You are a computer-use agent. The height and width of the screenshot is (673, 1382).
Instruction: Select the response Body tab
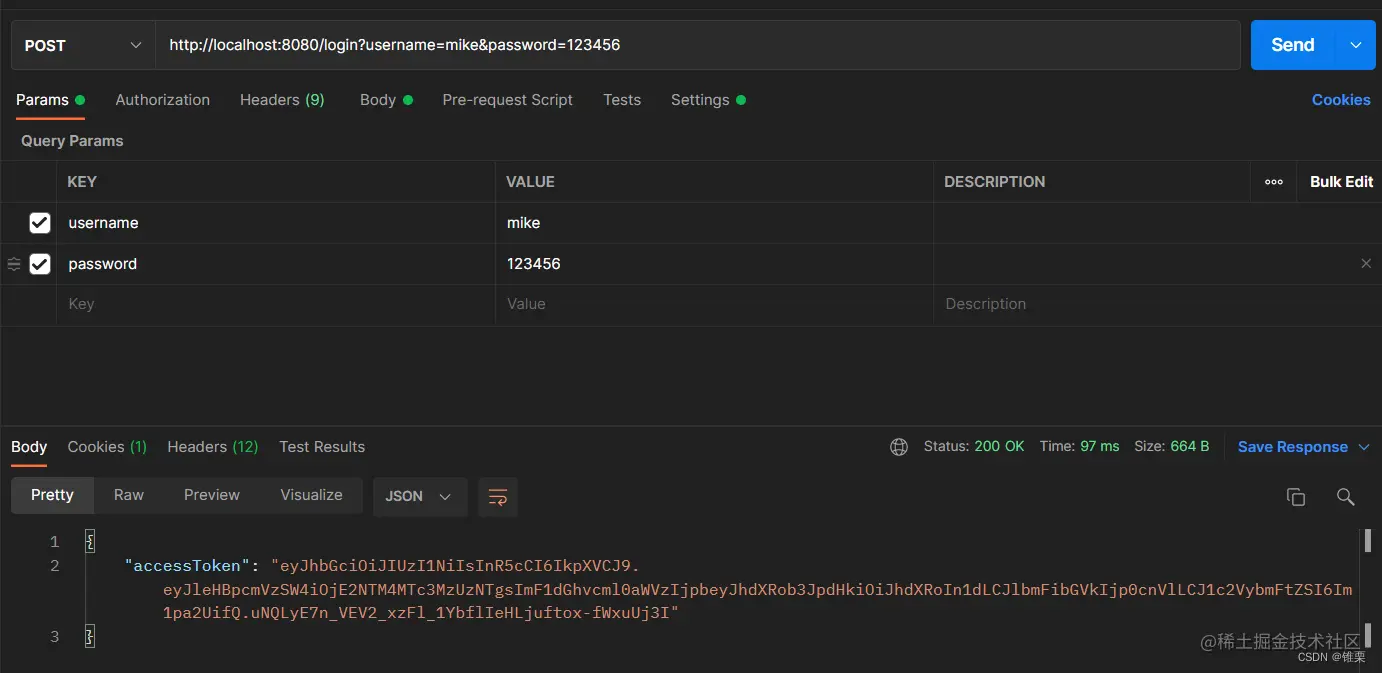click(x=29, y=447)
